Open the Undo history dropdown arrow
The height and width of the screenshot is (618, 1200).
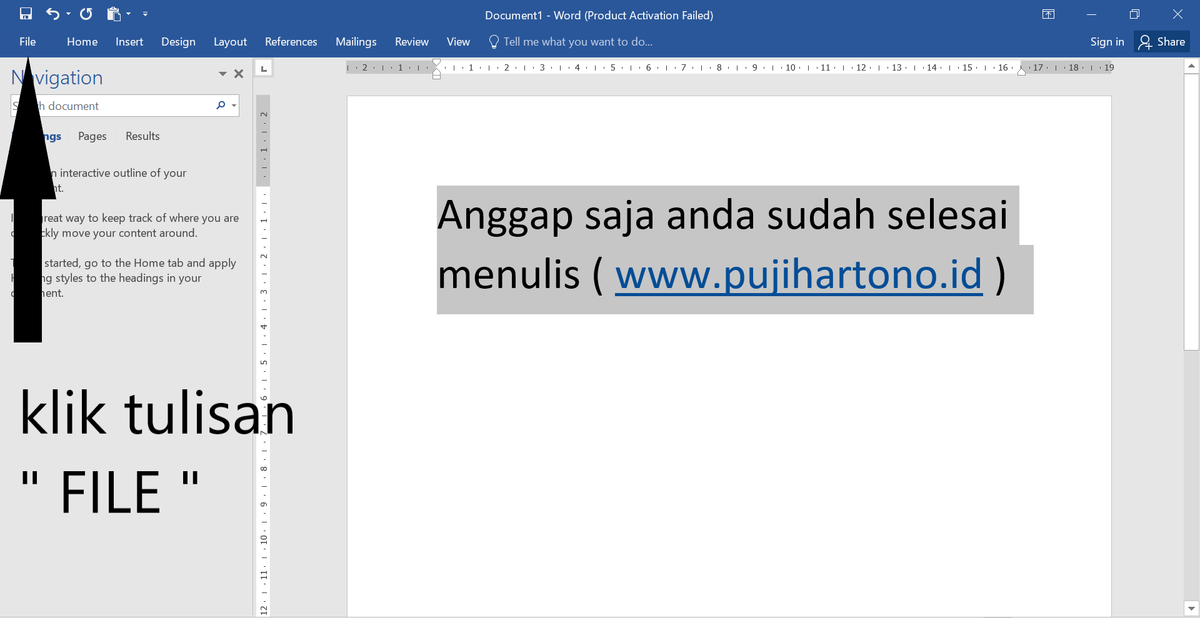(x=67, y=15)
